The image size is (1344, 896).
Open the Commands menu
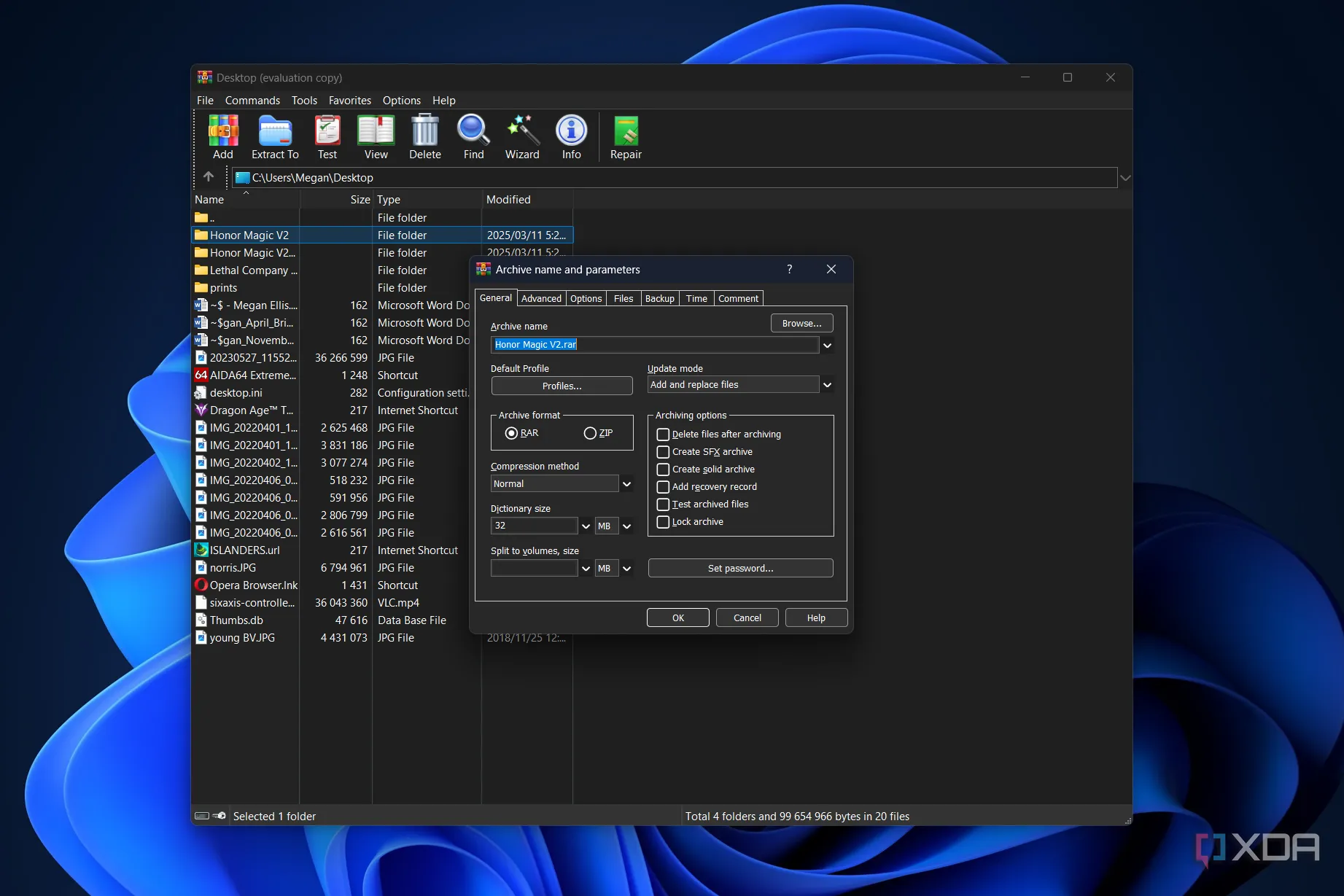[252, 101]
